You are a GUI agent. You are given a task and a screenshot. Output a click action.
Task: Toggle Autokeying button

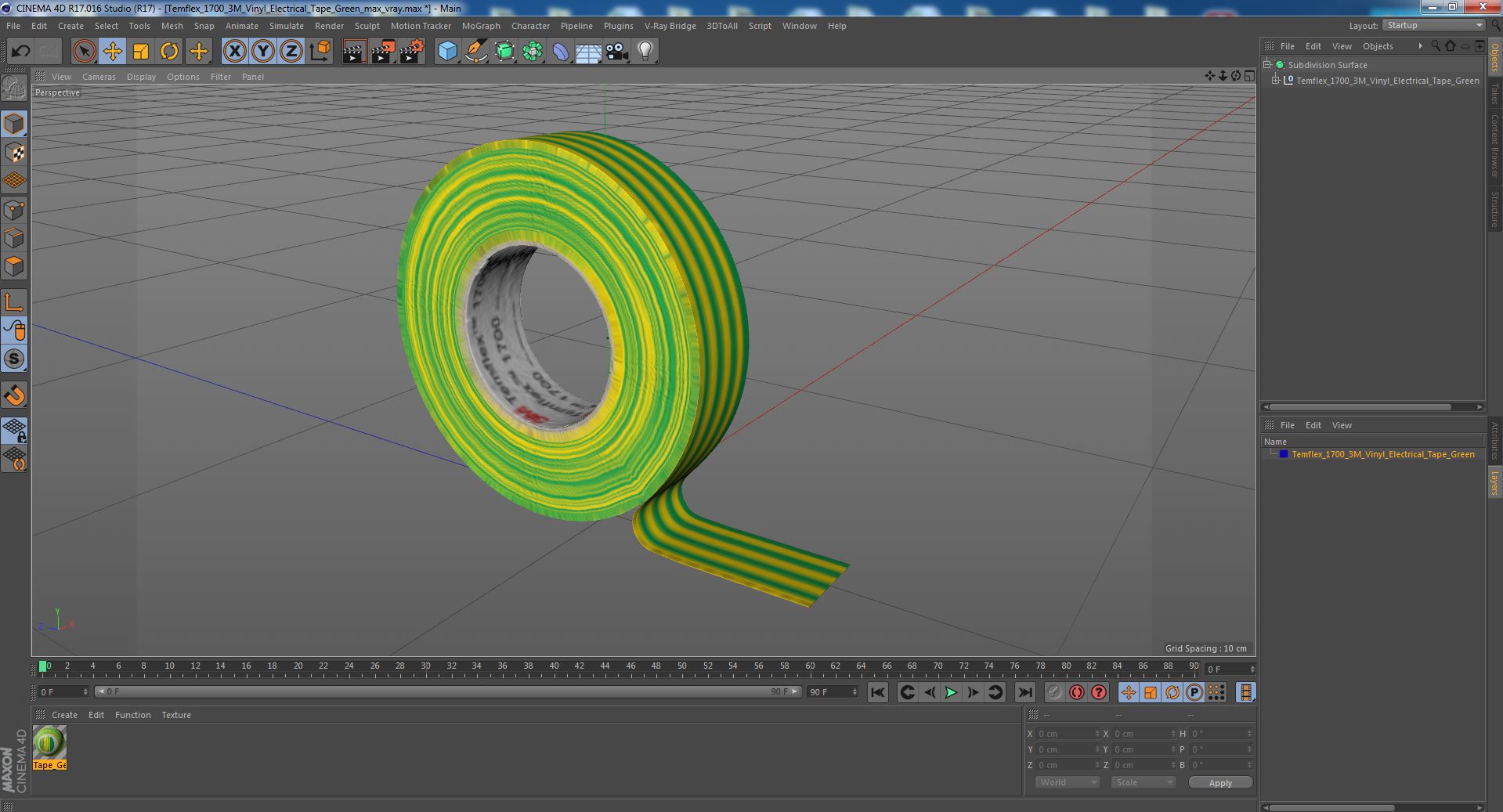pyautogui.click(x=1077, y=692)
